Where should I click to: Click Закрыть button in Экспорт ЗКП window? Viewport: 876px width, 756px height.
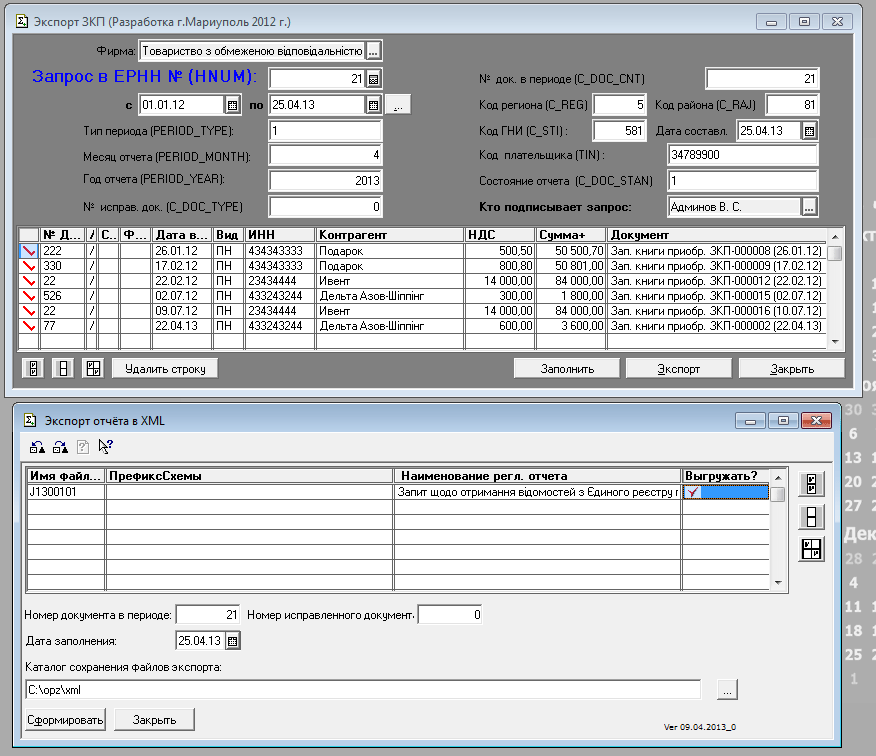[792, 369]
